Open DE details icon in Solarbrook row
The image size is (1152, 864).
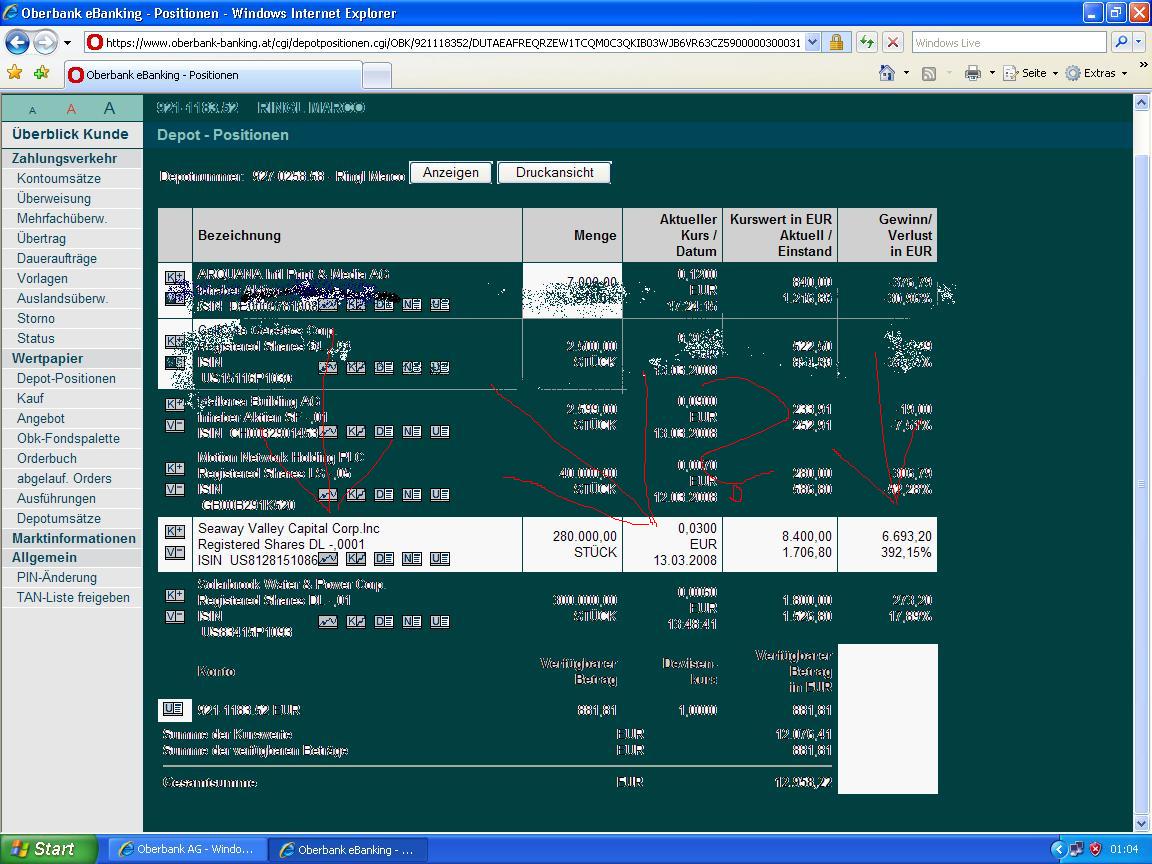pyautogui.click(x=384, y=622)
